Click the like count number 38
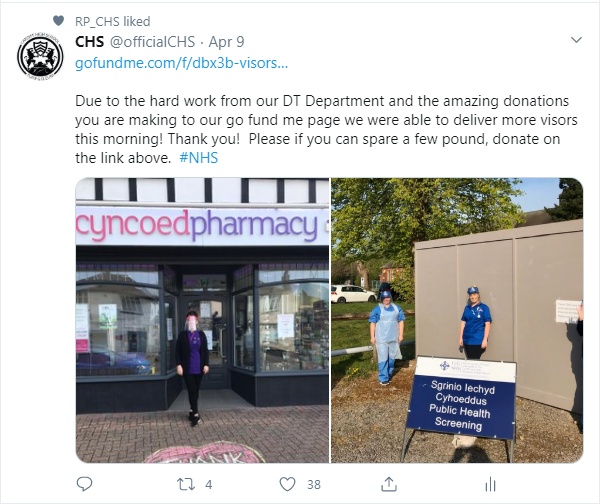This screenshot has width=615, height=504. click(x=314, y=485)
